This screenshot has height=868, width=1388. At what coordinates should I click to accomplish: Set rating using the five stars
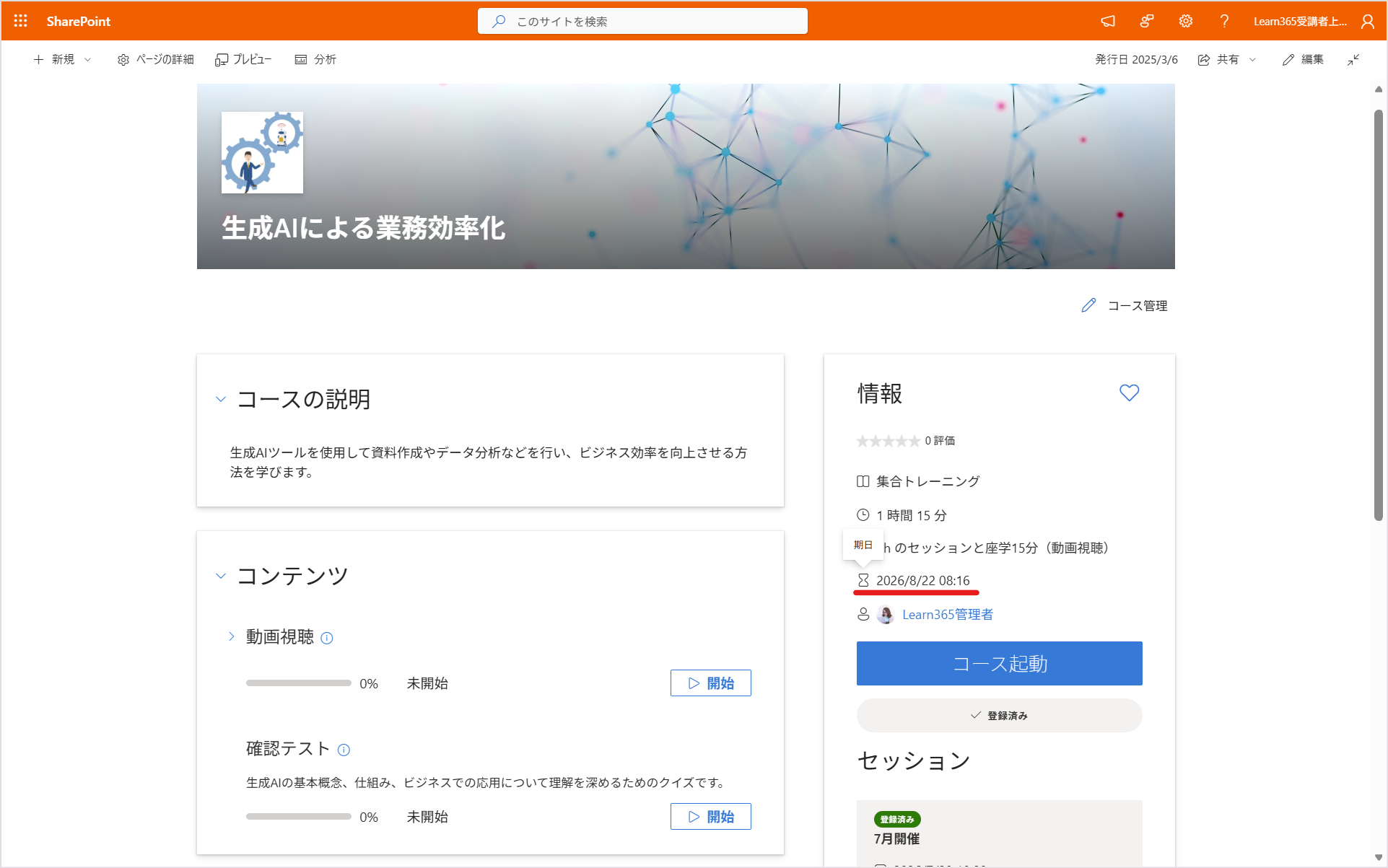(888, 441)
